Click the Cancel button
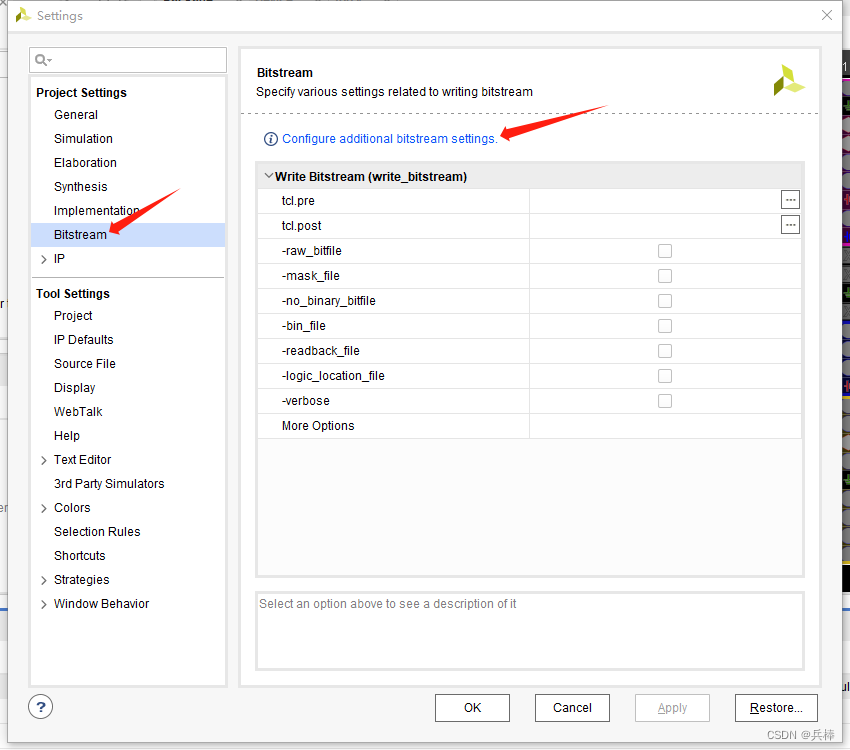The height and width of the screenshot is (750, 850). [572, 708]
